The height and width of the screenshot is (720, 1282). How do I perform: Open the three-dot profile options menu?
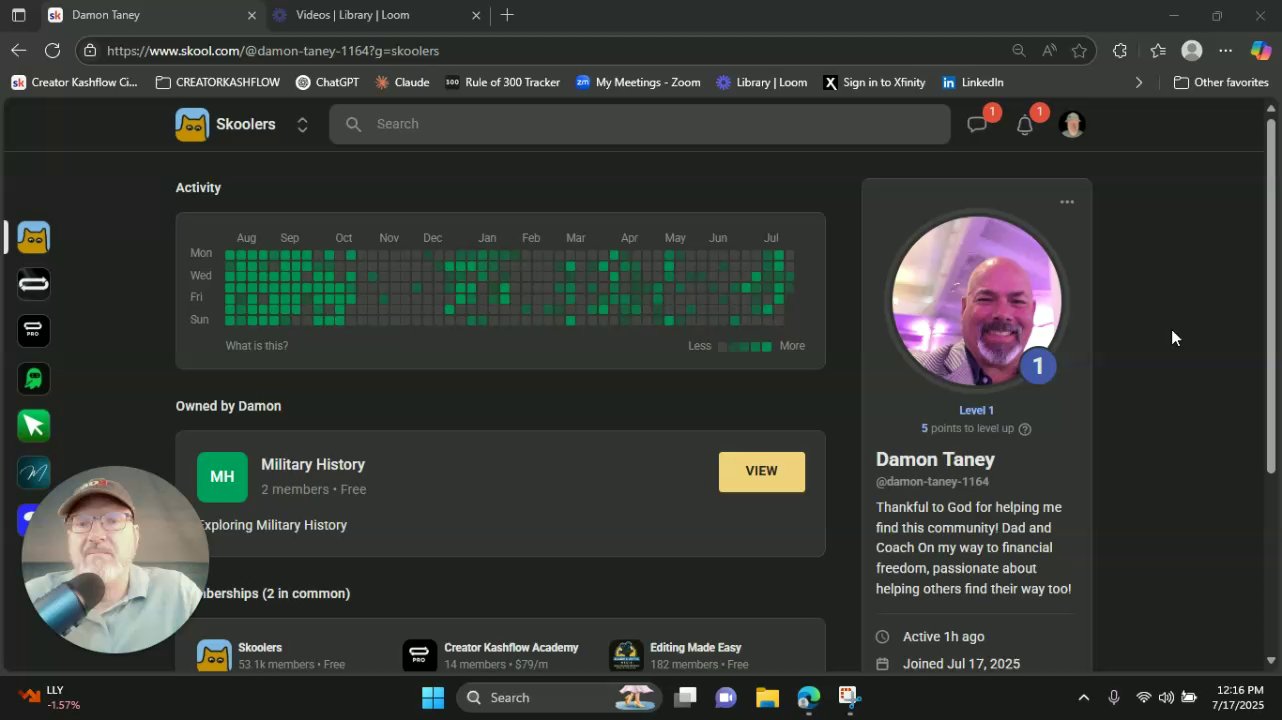coord(1067,202)
